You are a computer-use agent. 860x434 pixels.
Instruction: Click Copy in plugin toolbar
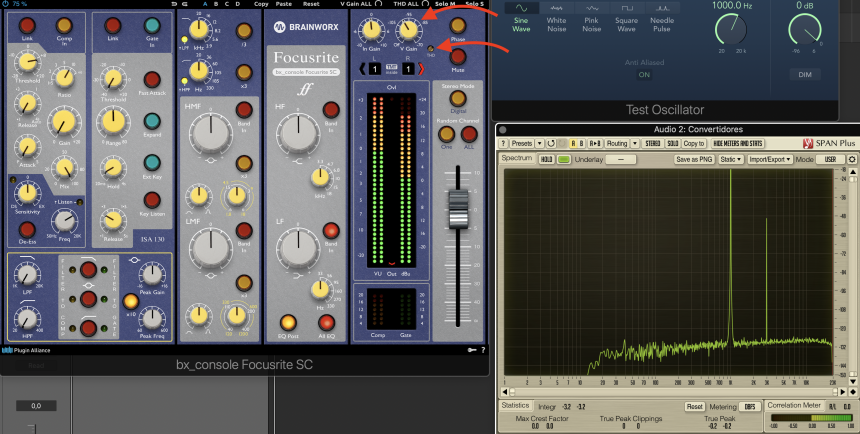tap(261, 4)
